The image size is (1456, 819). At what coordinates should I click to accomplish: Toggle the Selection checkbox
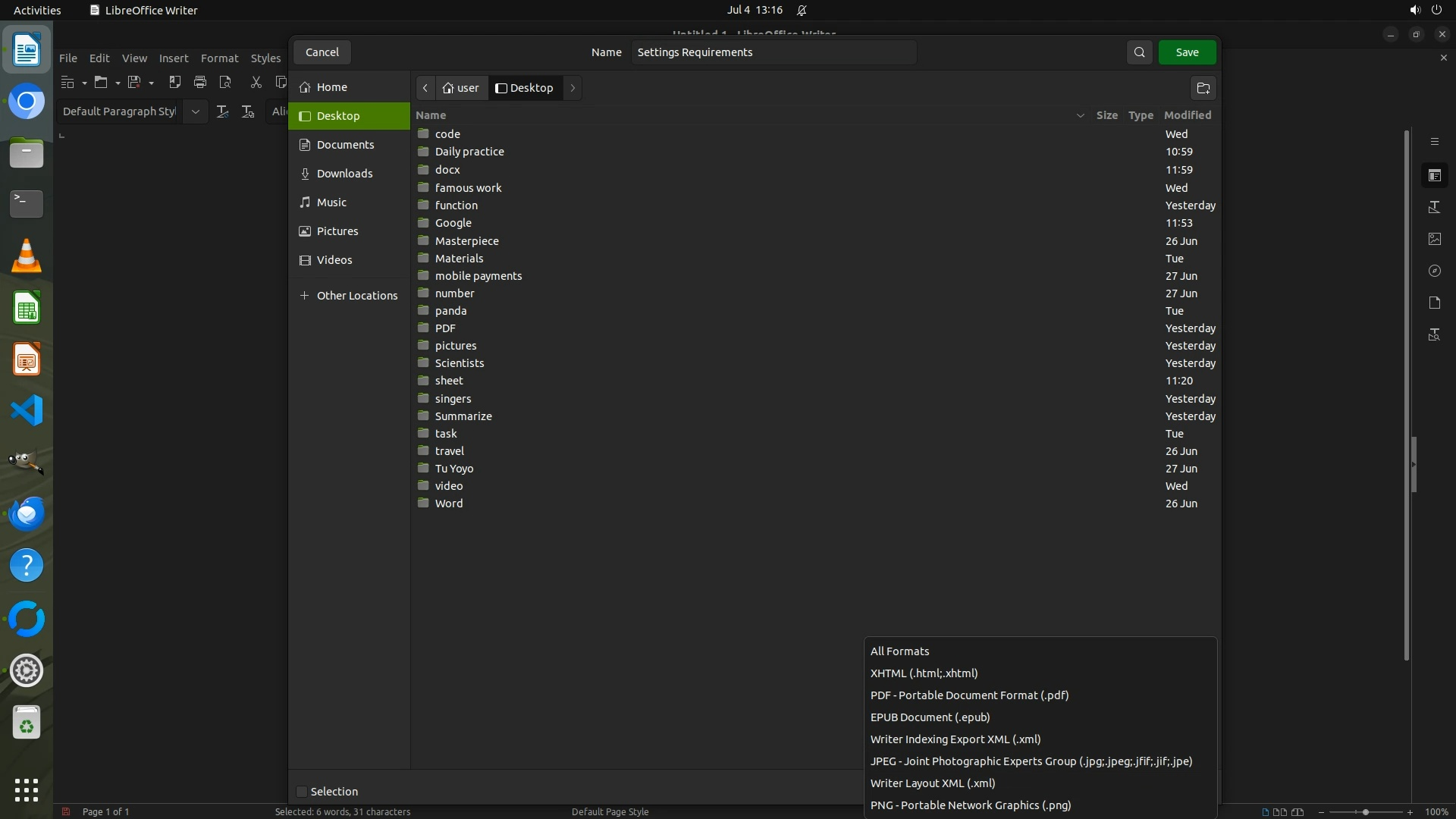pyautogui.click(x=302, y=792)
